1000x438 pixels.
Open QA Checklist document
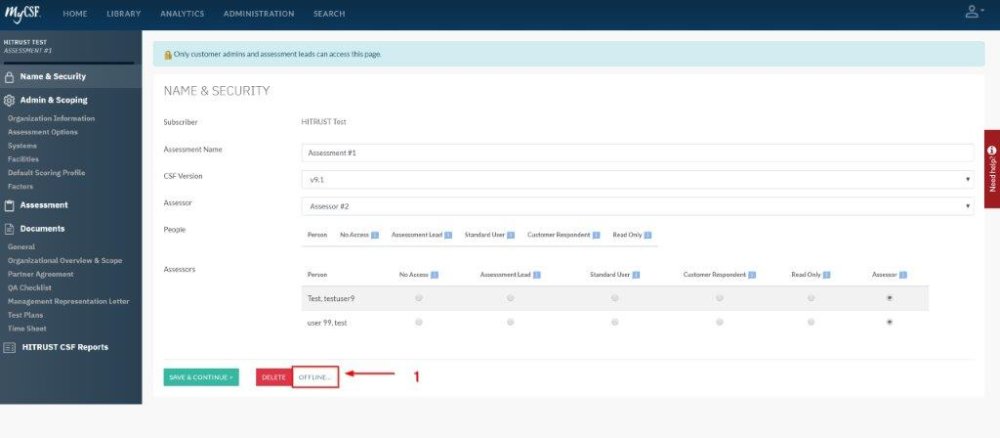click(x=29, y=288)
